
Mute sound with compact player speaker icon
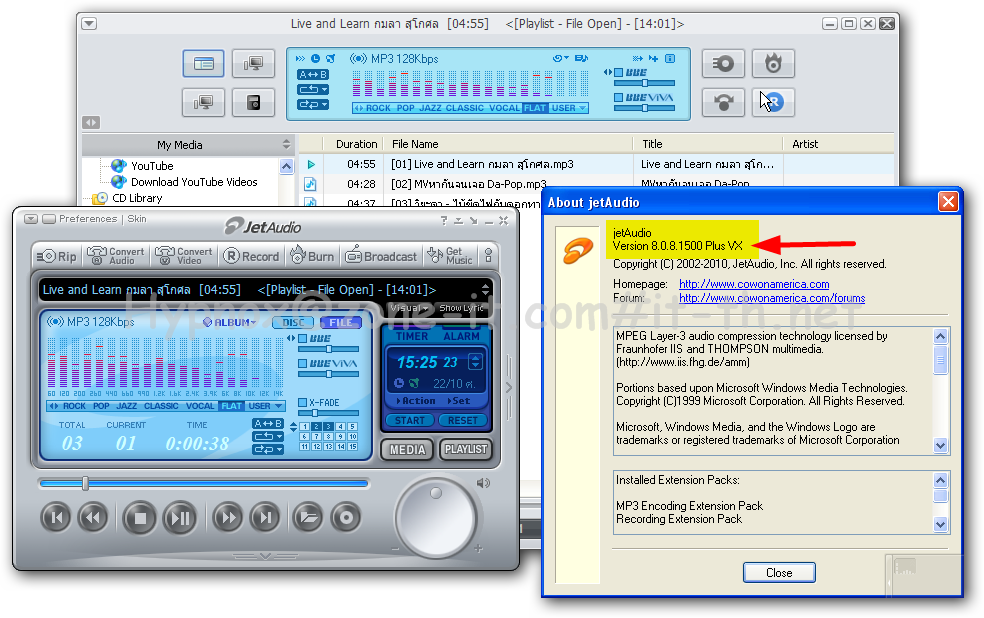pos(483,483)
